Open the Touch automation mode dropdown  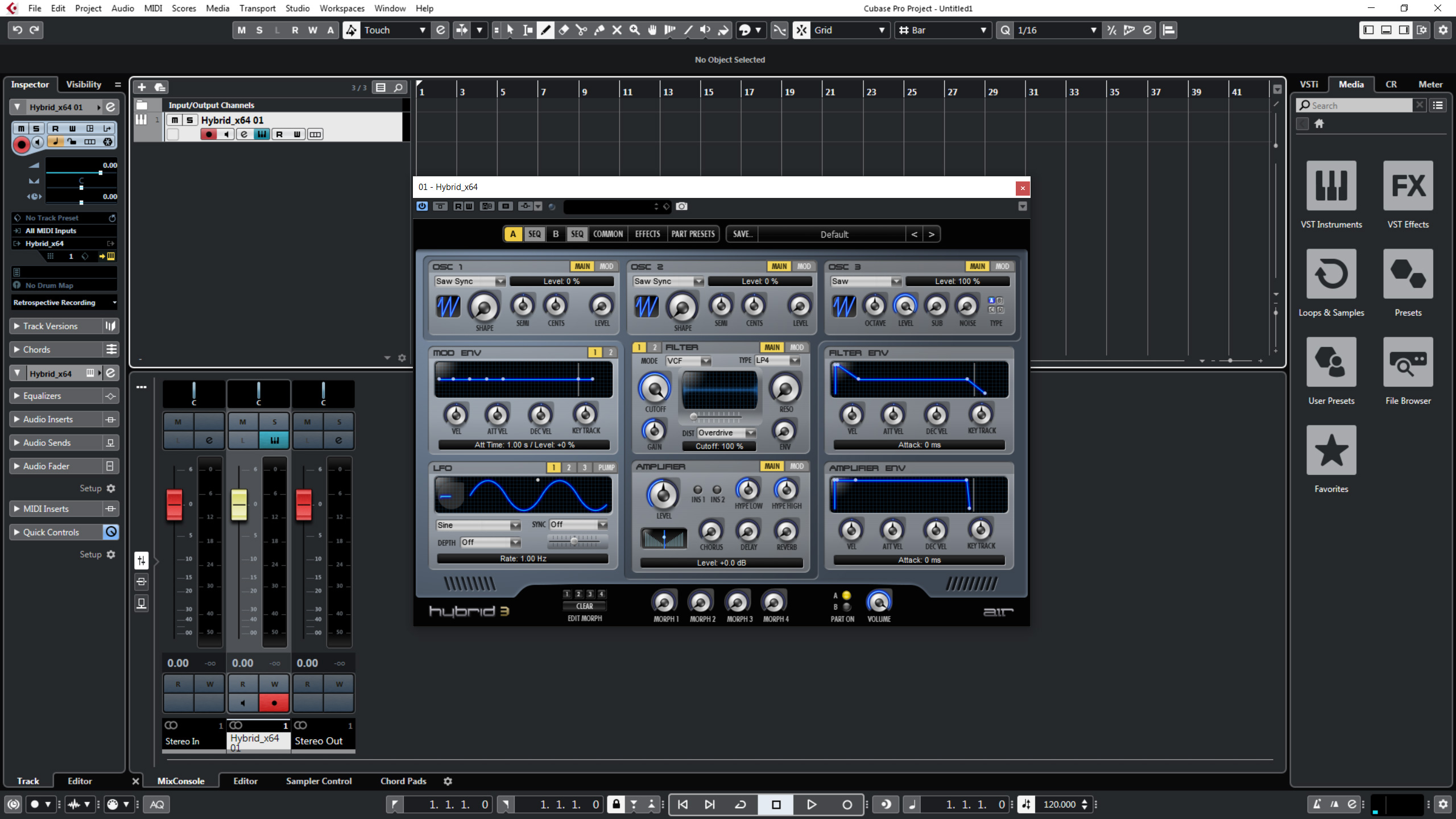pyautogui.click(x=394, y=30)
